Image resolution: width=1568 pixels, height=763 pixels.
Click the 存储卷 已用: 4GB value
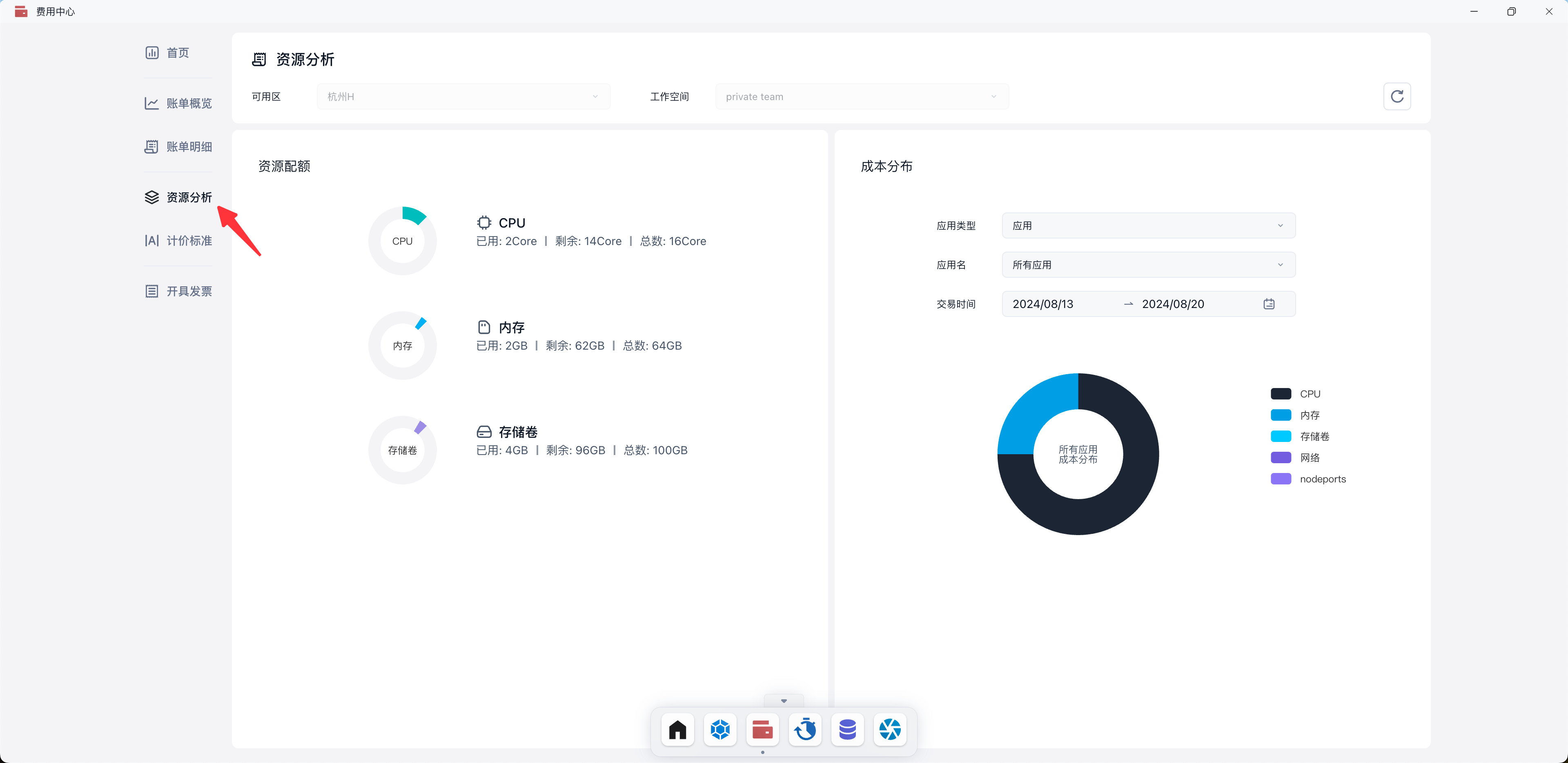coord(502,451)
